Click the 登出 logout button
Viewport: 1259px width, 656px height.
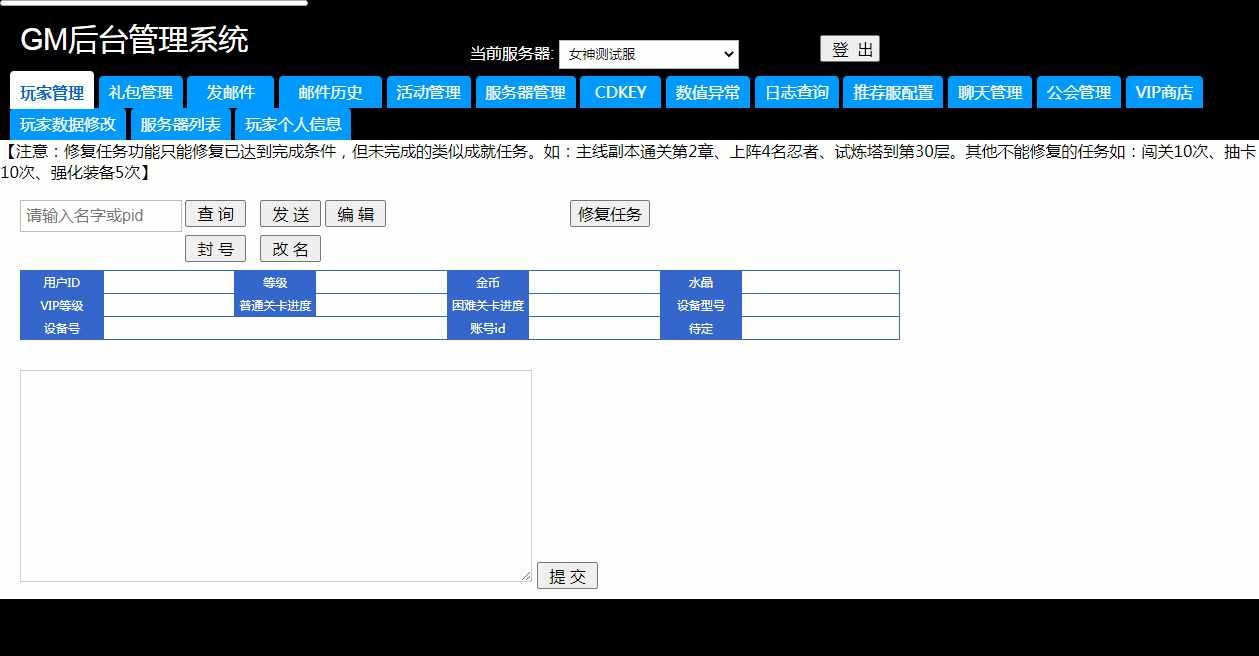point(849,49)
